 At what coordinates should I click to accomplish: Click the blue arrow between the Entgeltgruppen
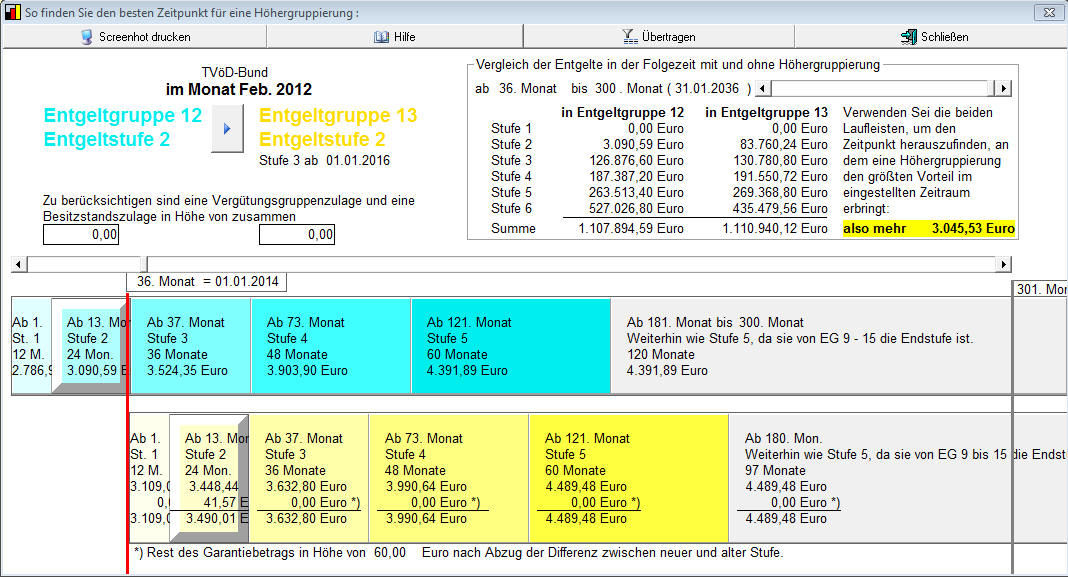[227, 128]
